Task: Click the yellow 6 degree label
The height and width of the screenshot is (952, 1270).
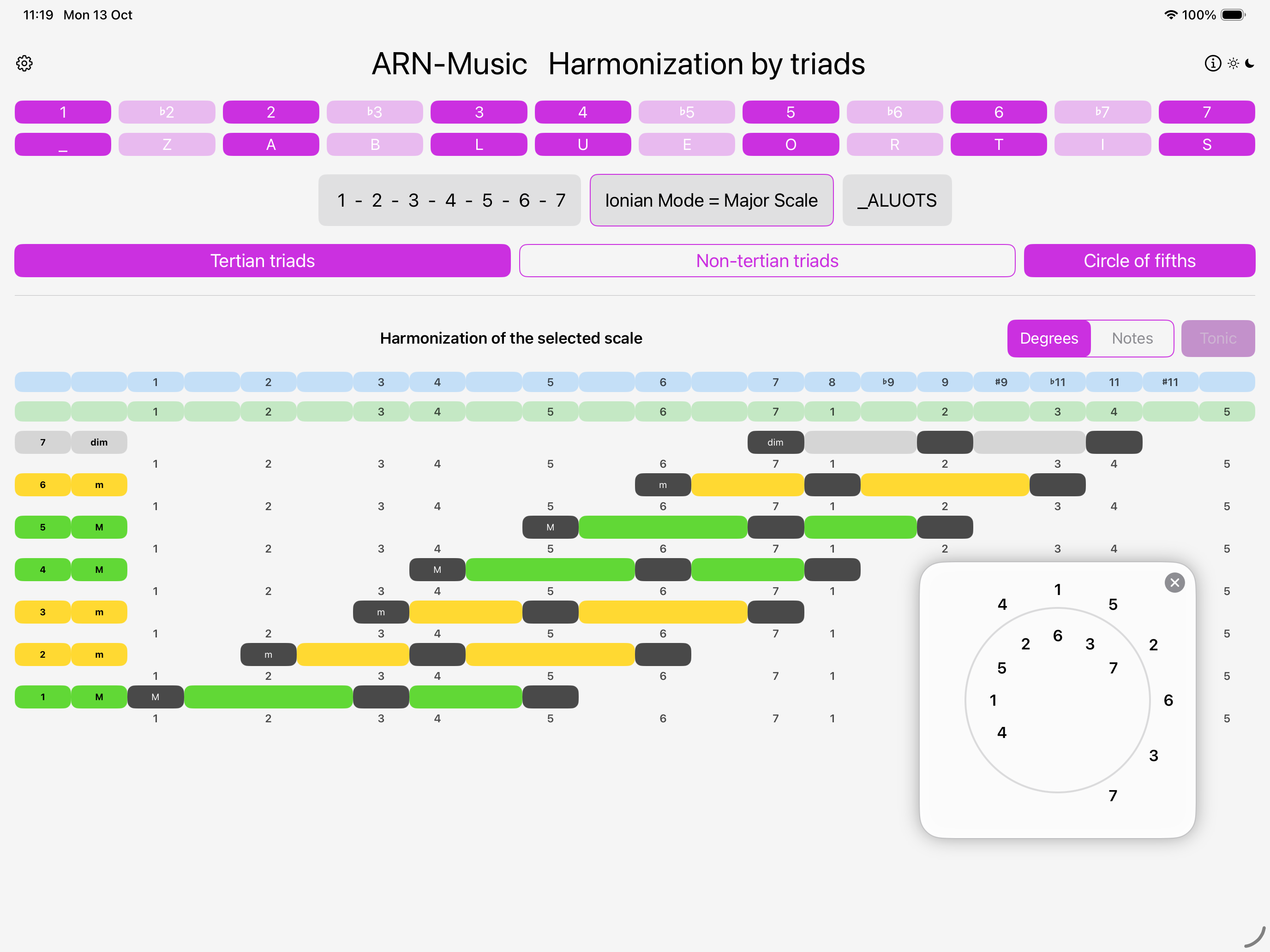Action: click(x=42, y=485)
